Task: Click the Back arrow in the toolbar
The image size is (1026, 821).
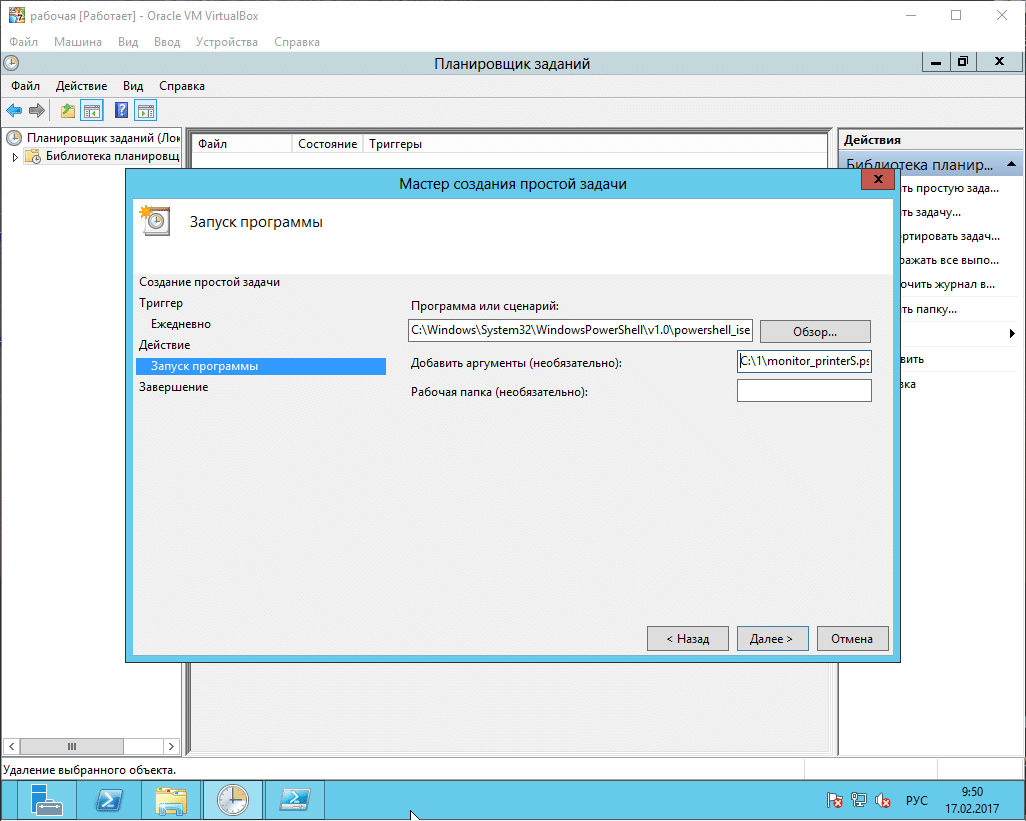Action: pos(14,111)
